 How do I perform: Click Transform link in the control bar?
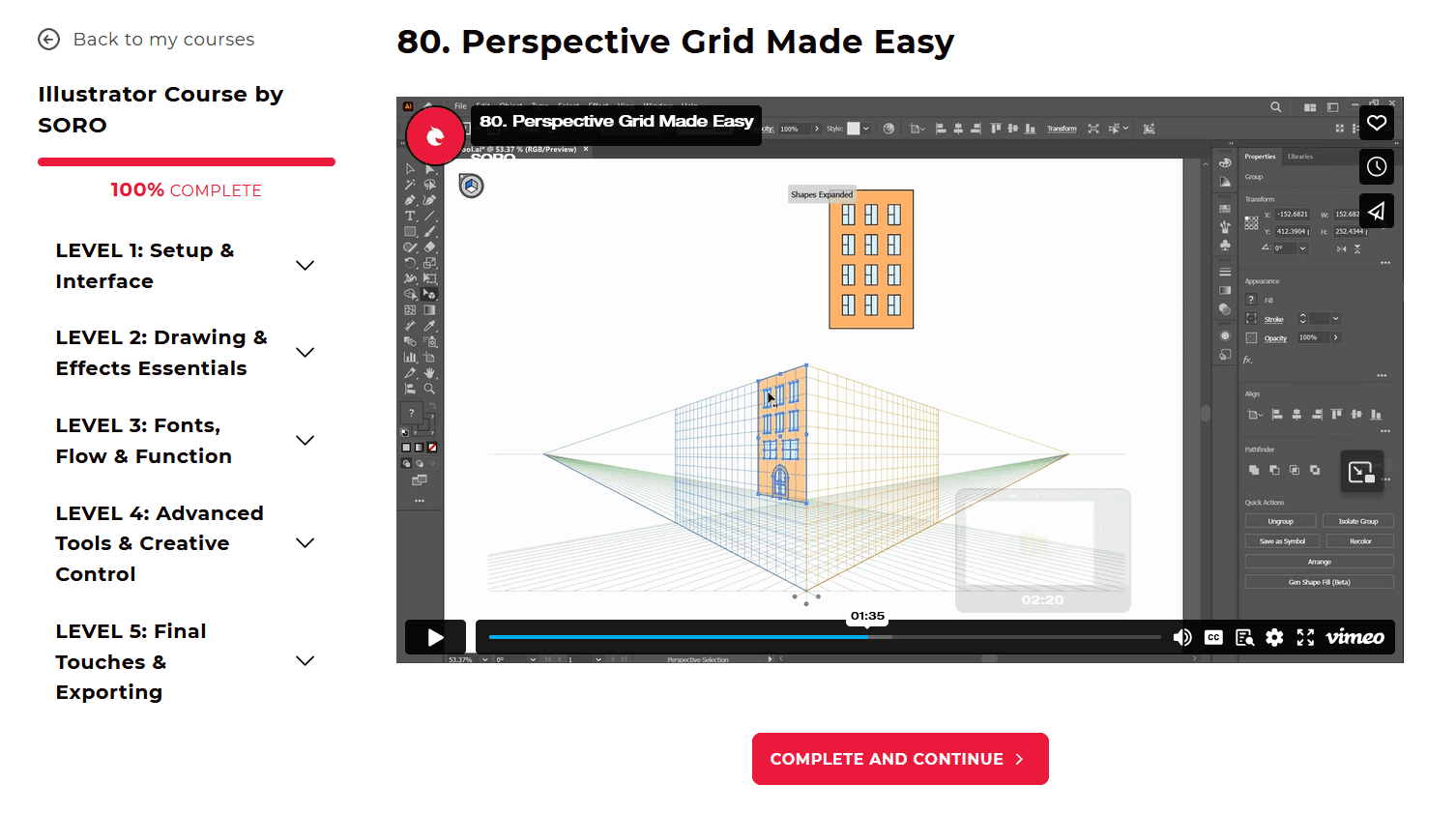click(1062, 129)
